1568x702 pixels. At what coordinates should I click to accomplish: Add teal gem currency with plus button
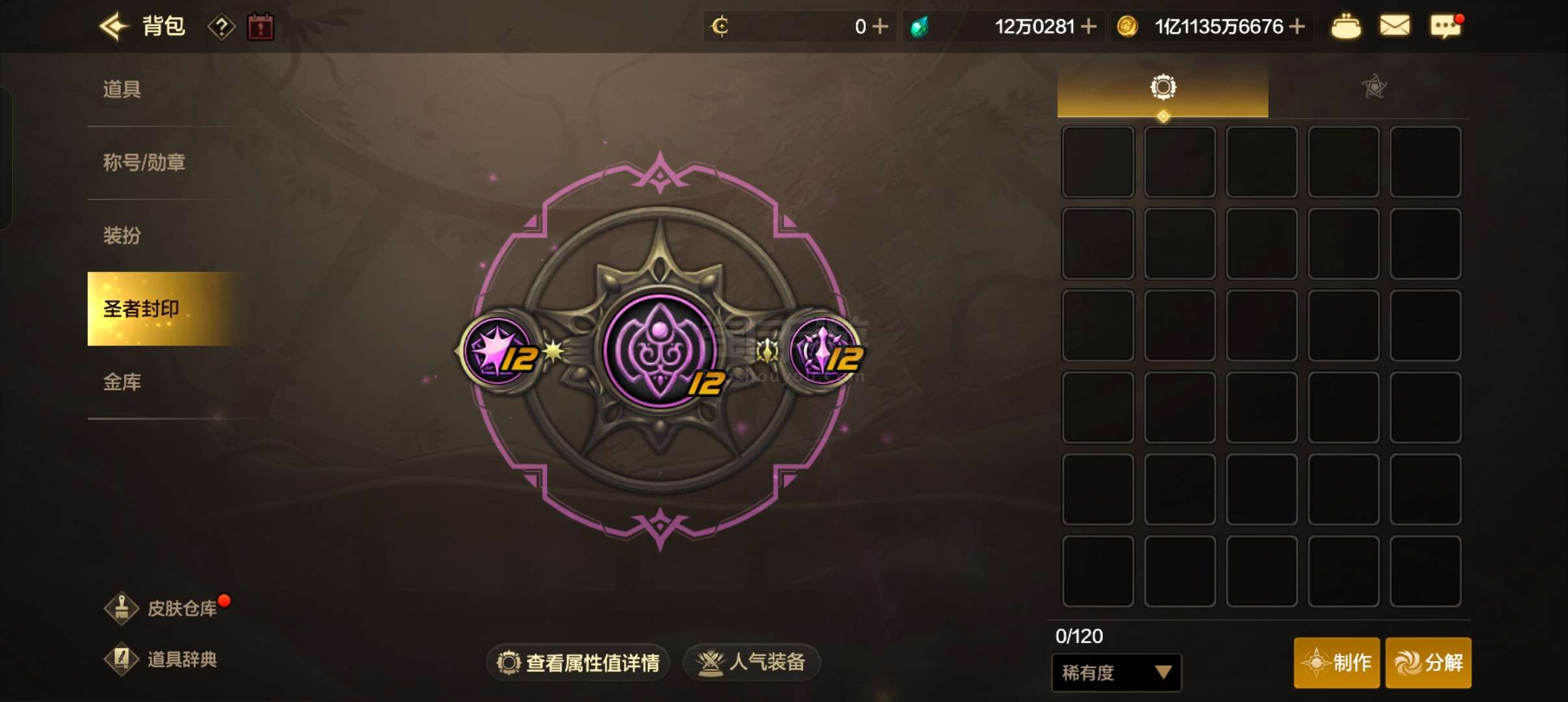click(1089, 27)
